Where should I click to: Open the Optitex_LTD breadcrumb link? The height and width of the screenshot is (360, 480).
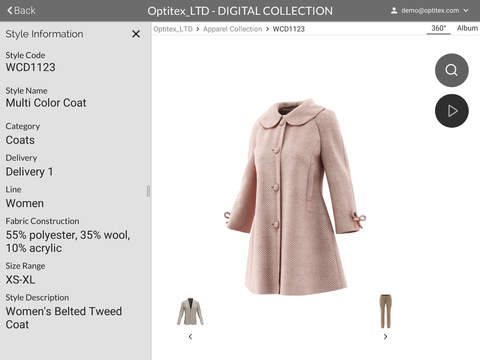pos(173,29)
